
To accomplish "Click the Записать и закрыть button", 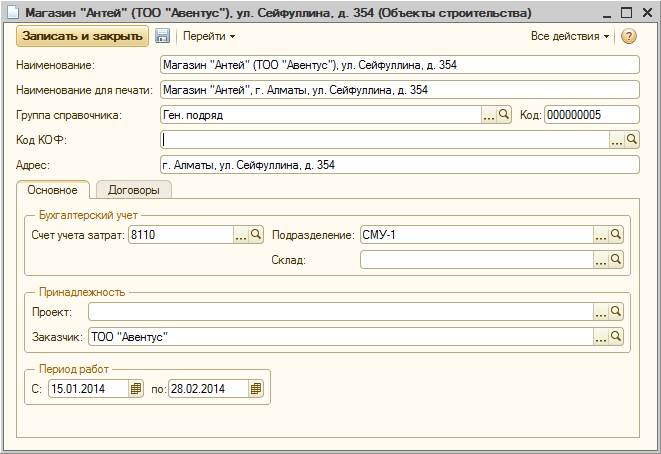I will tap(81, 36).
